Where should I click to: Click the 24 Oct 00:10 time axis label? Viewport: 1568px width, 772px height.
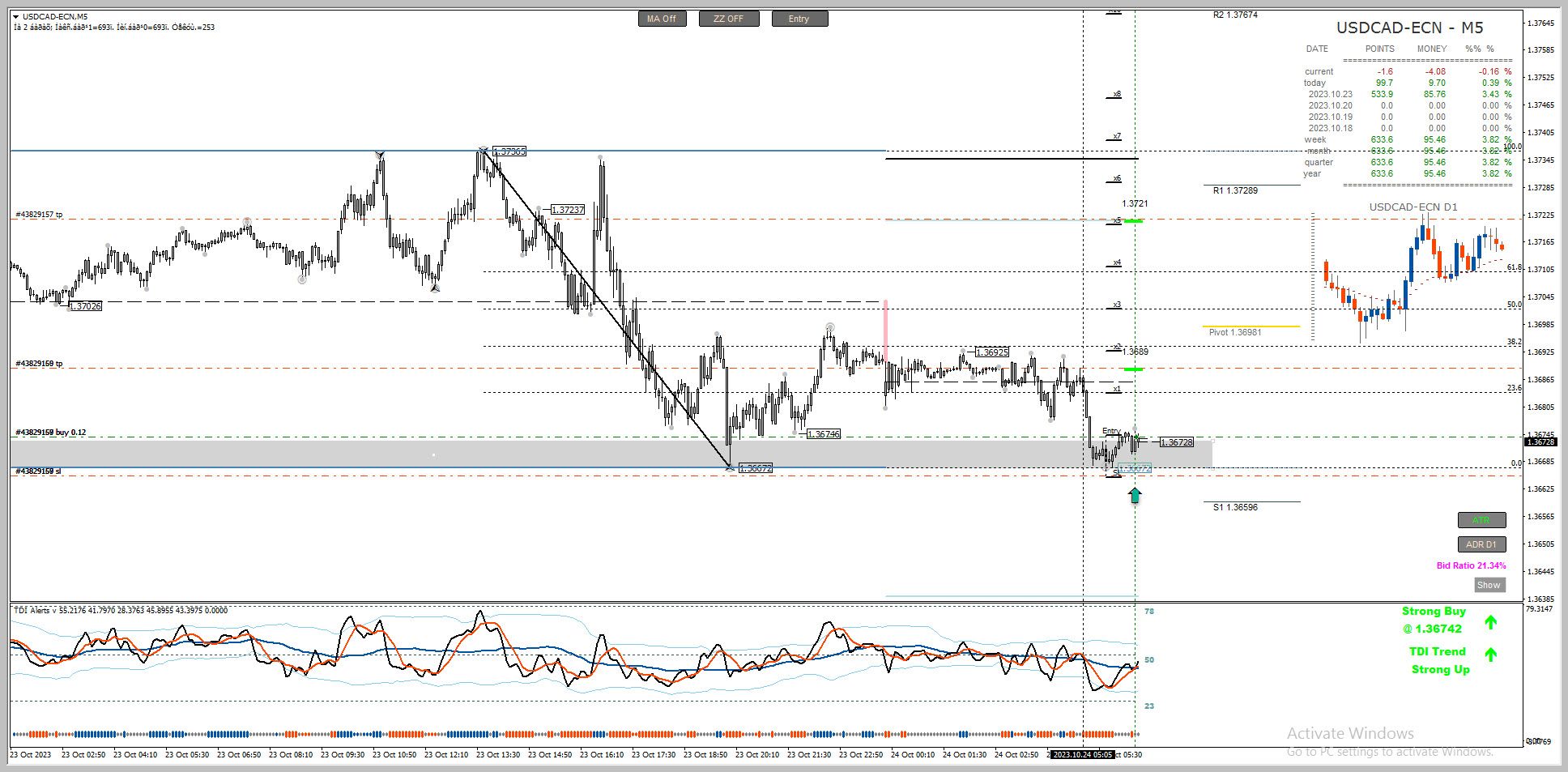point(913,754)
